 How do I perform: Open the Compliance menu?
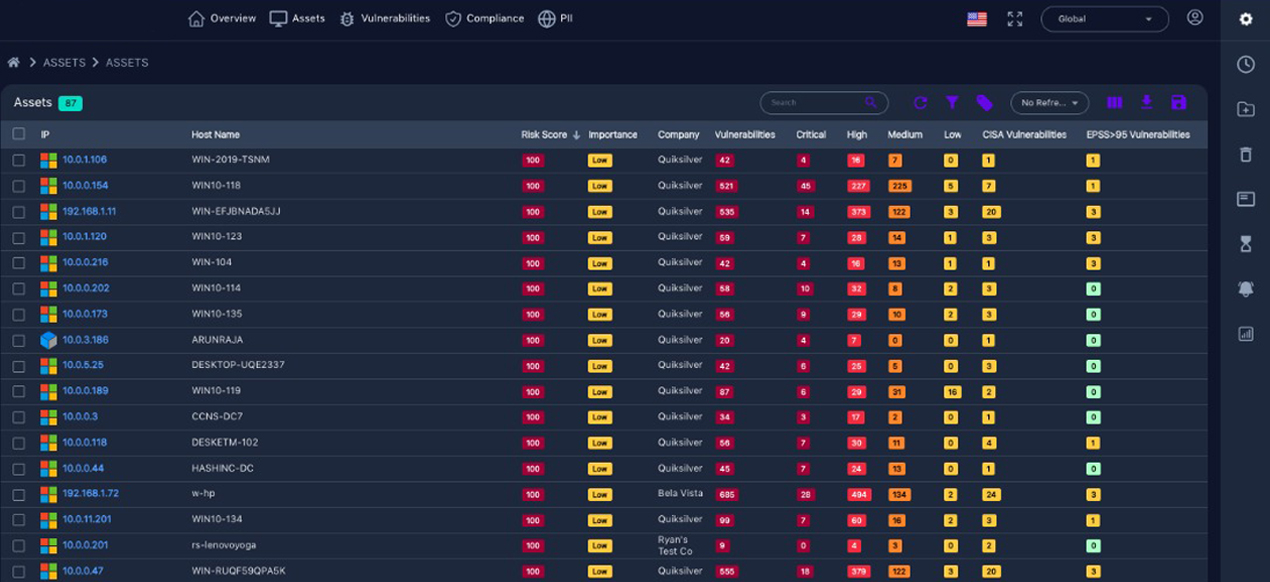484,18
